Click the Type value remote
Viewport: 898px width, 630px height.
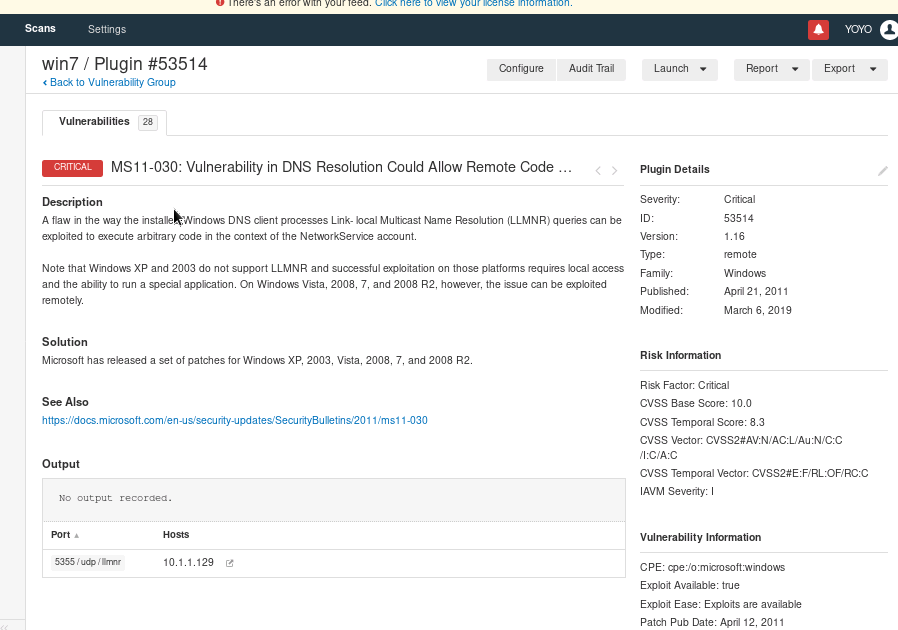pyautogui.click(x=740, y=255)
